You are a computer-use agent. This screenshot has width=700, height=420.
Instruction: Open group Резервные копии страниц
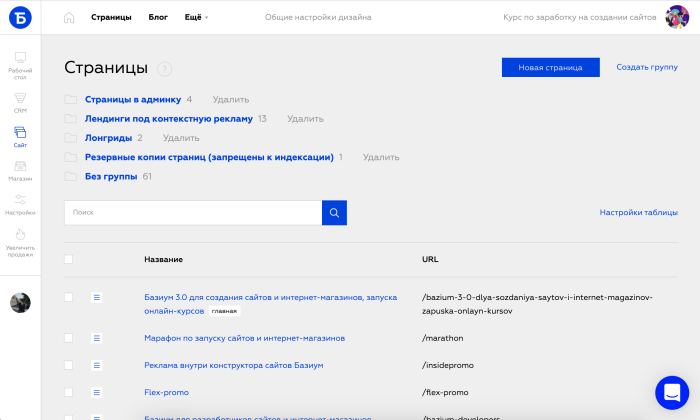pyautogui.click(x=209, y=157)
